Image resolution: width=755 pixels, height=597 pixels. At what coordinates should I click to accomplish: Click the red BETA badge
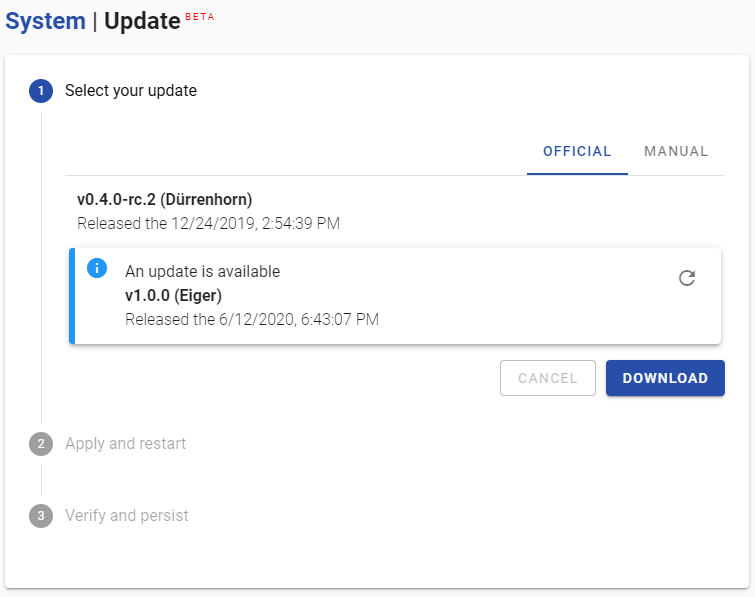(x=200, y=17)
